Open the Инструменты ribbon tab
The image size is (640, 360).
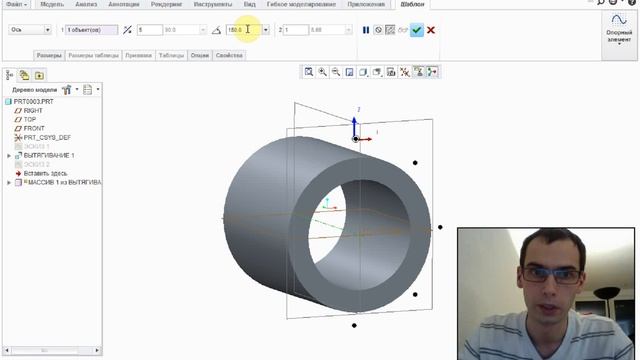[213, 4]
